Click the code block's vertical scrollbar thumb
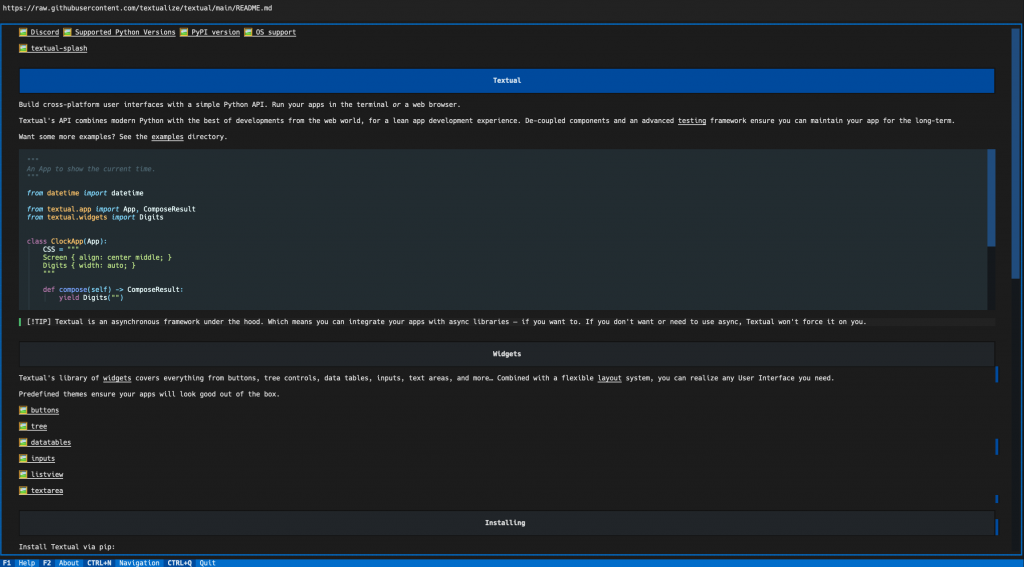1024x567 pixels. coord(991,197)
